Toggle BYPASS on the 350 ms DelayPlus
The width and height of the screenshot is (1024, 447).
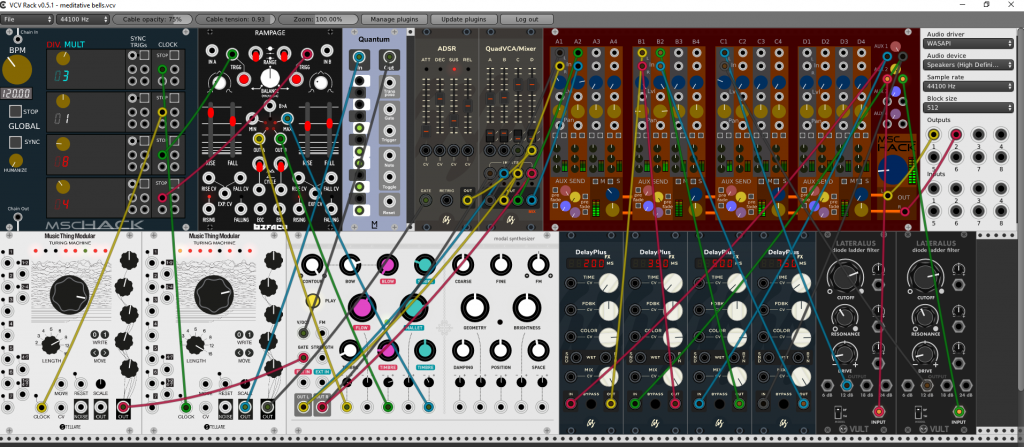pyautogui.click(x=655, y=404)
